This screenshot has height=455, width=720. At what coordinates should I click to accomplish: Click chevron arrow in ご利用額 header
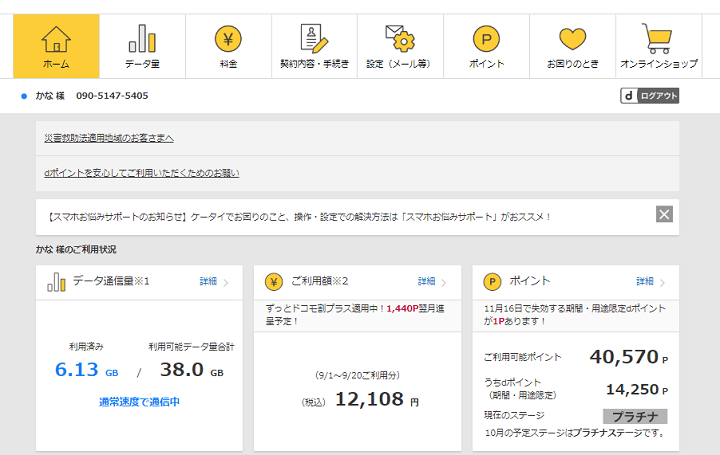click(x=444, y=282)
